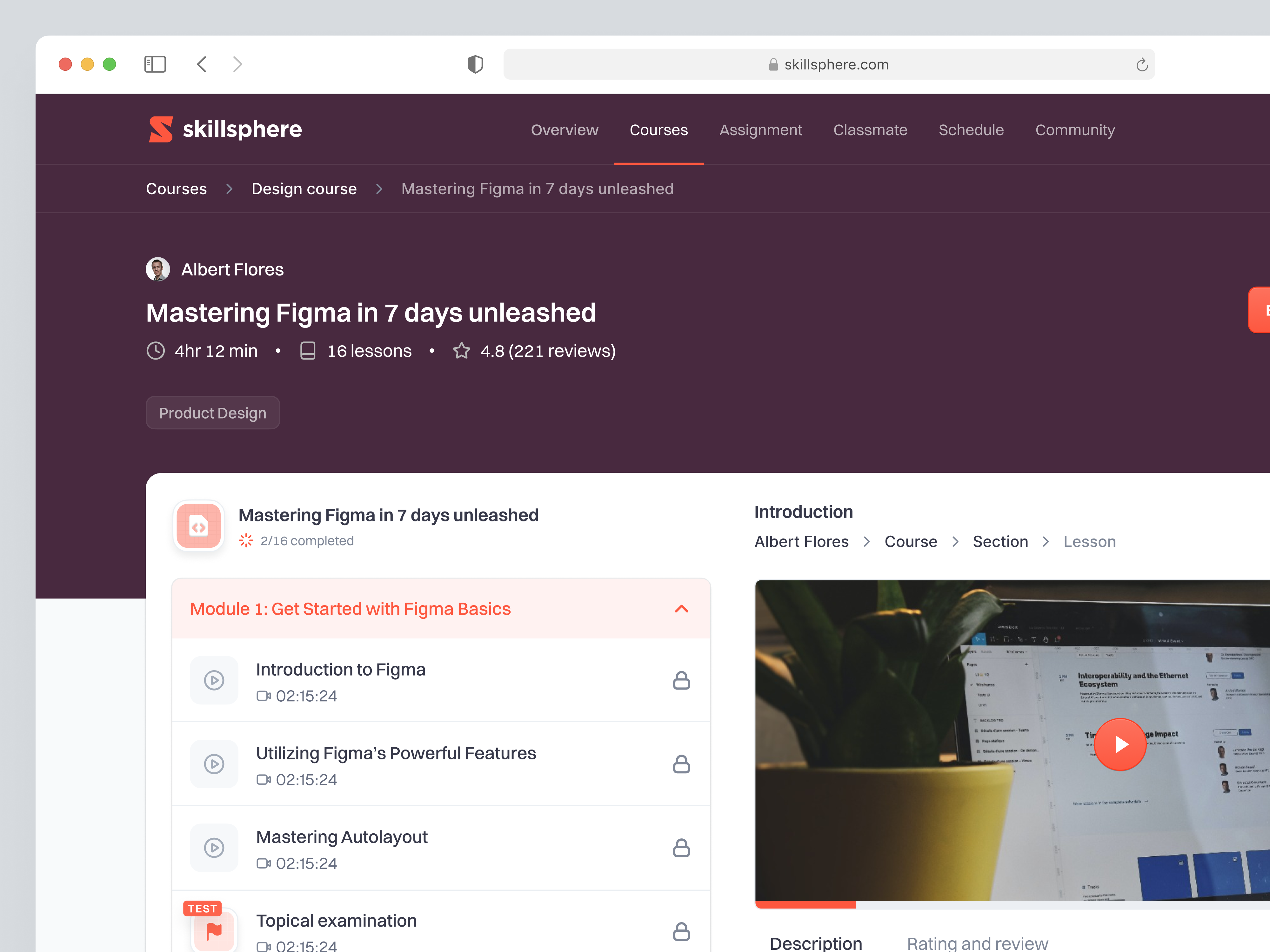The width and height of the screenshot is (1270, 952).
Task: Collapse Module 1: Get Started with Figma Basics
Action: pos(681,609)
